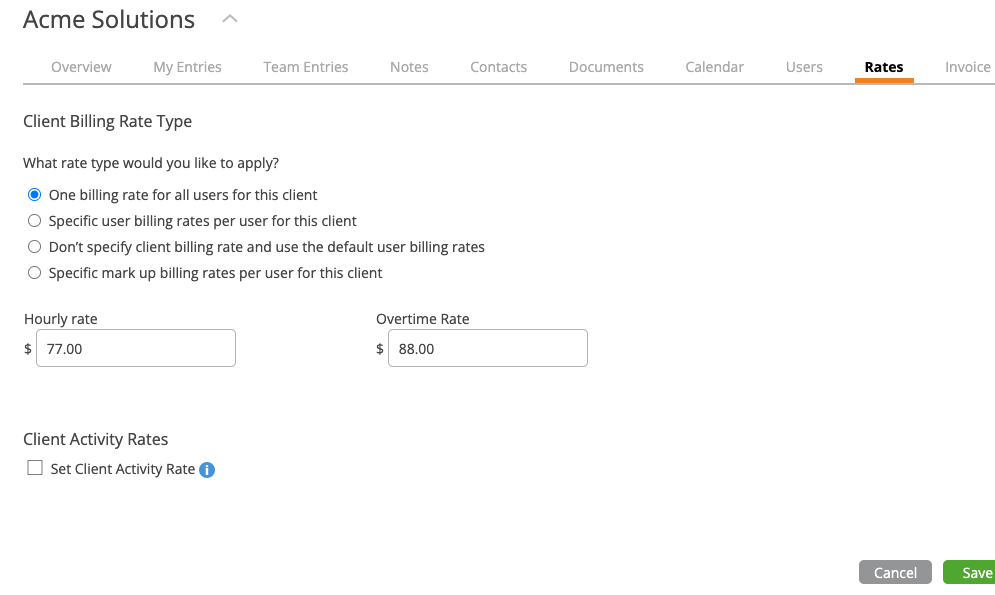Switch to the Invoice tab

click(x=968, y=67)
